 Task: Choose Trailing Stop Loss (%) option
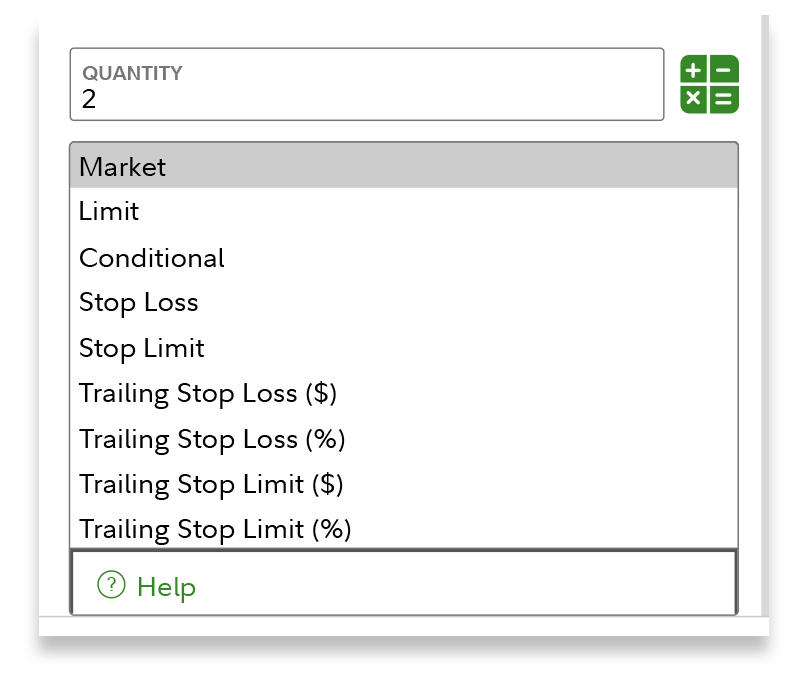[212, 439]
